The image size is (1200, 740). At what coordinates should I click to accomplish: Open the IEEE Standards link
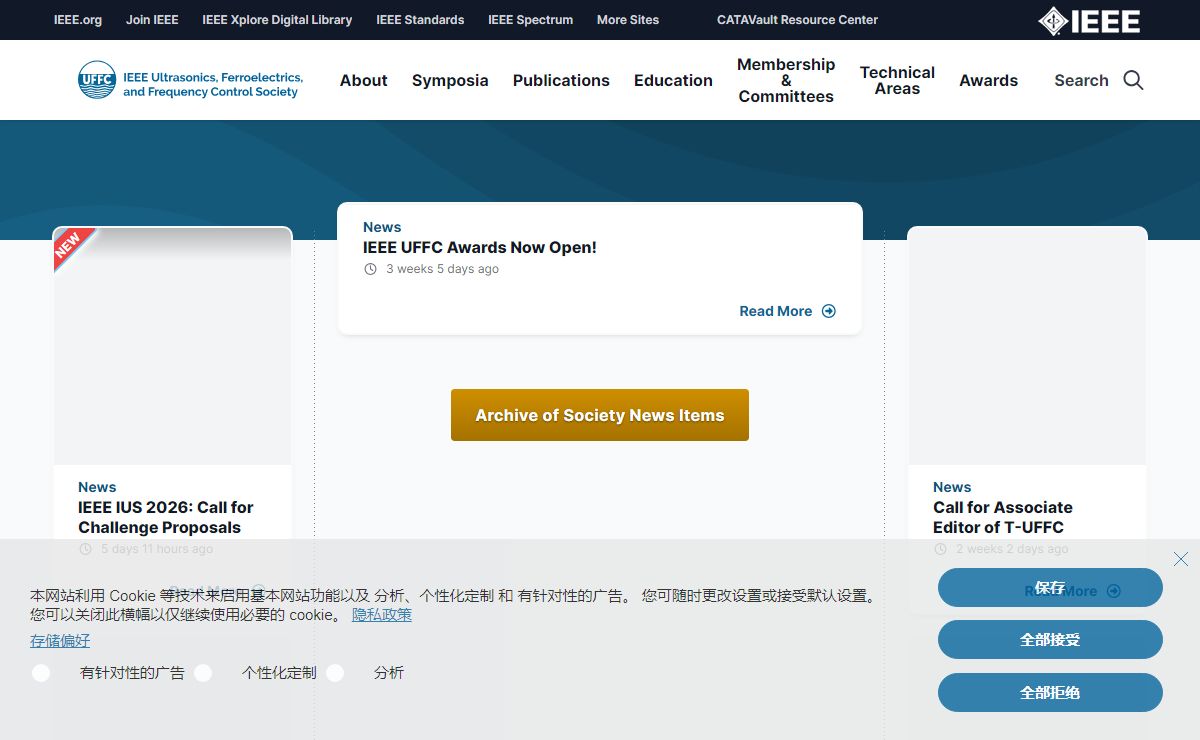(420, 20)
